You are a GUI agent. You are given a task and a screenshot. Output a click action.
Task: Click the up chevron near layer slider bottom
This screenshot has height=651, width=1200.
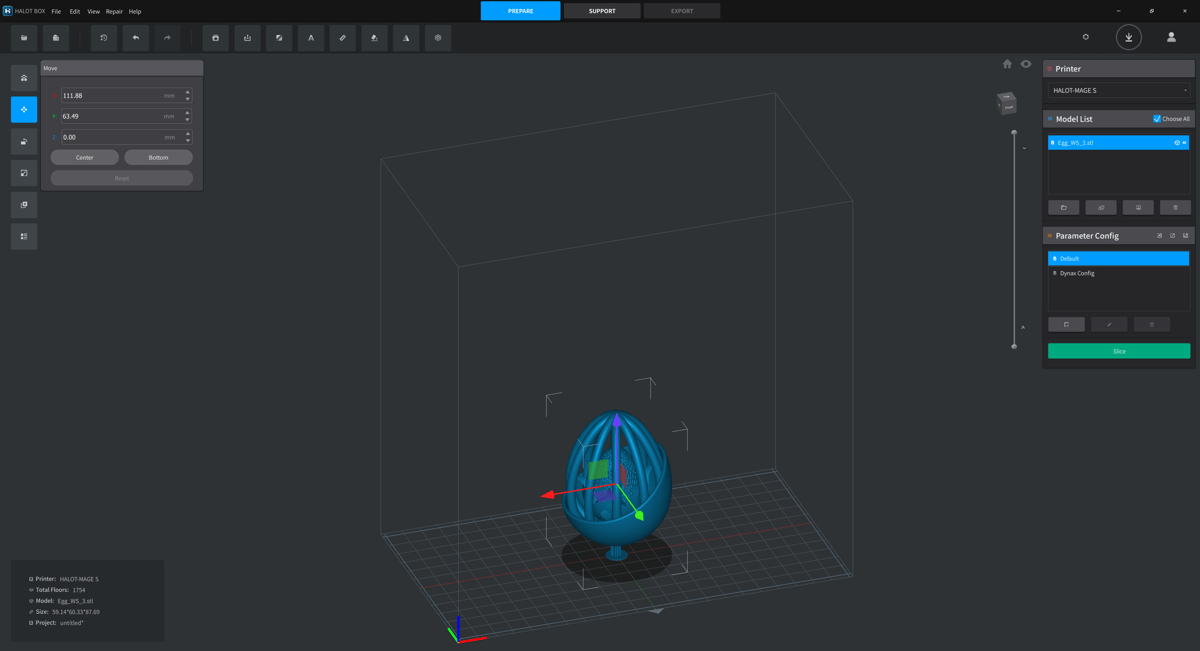point(1023,328)
